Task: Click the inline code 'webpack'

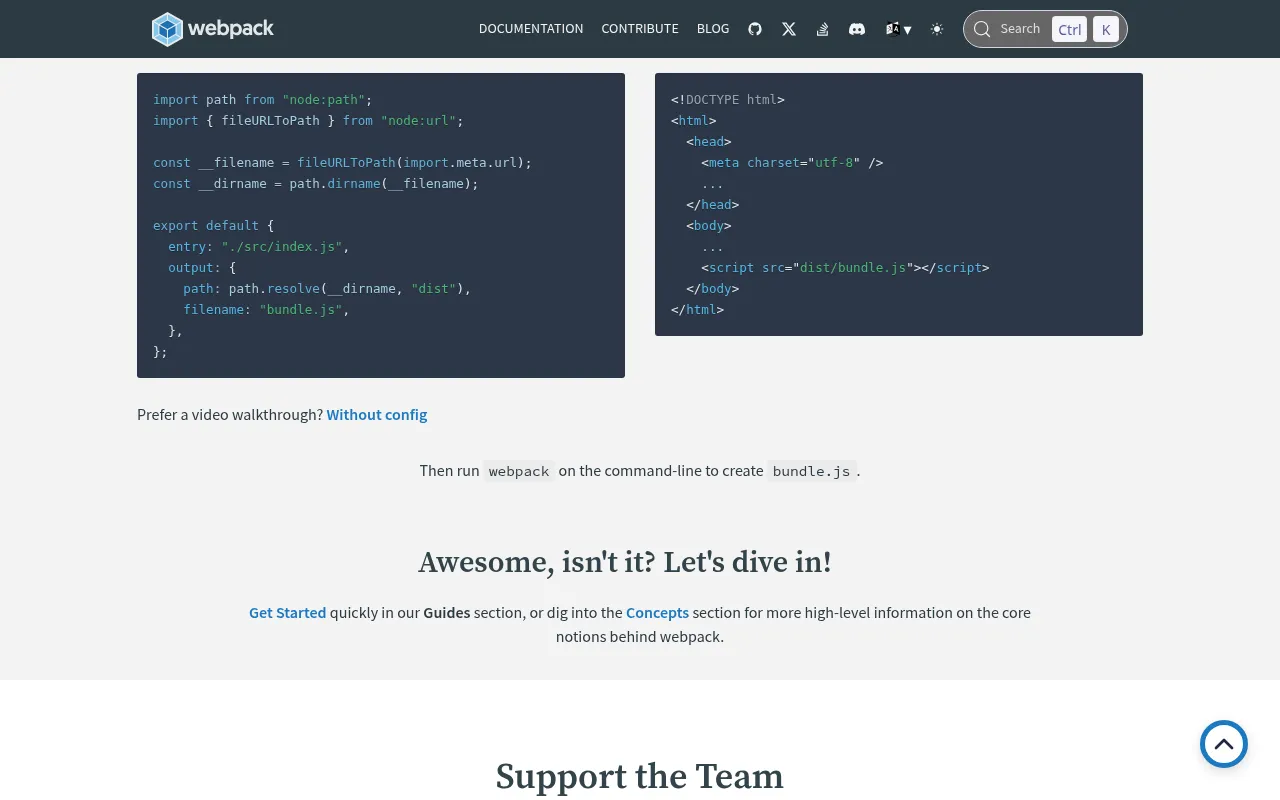Action: pyautogui.click(x=519, y=471)
